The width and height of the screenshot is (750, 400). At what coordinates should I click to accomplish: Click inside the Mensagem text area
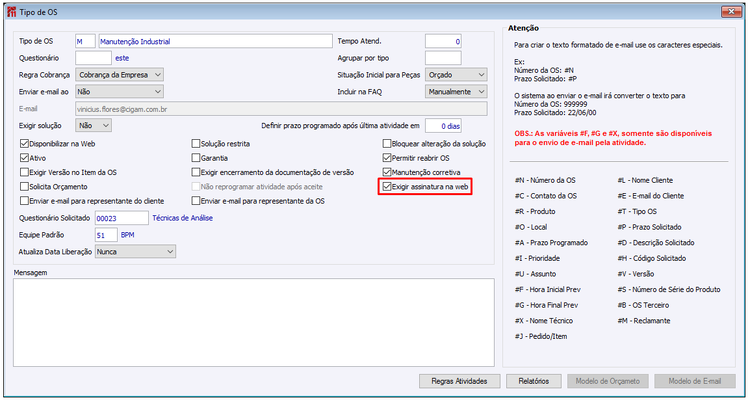click(254, 322)
